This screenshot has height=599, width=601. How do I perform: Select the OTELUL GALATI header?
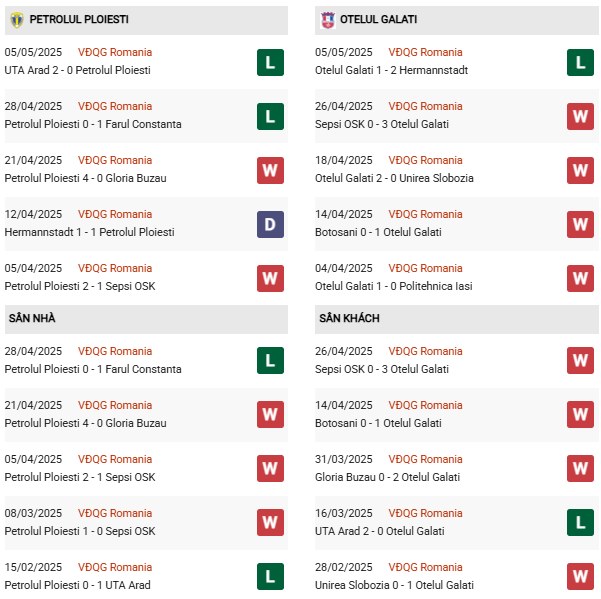pyautogui.click(x=456, y=20)
